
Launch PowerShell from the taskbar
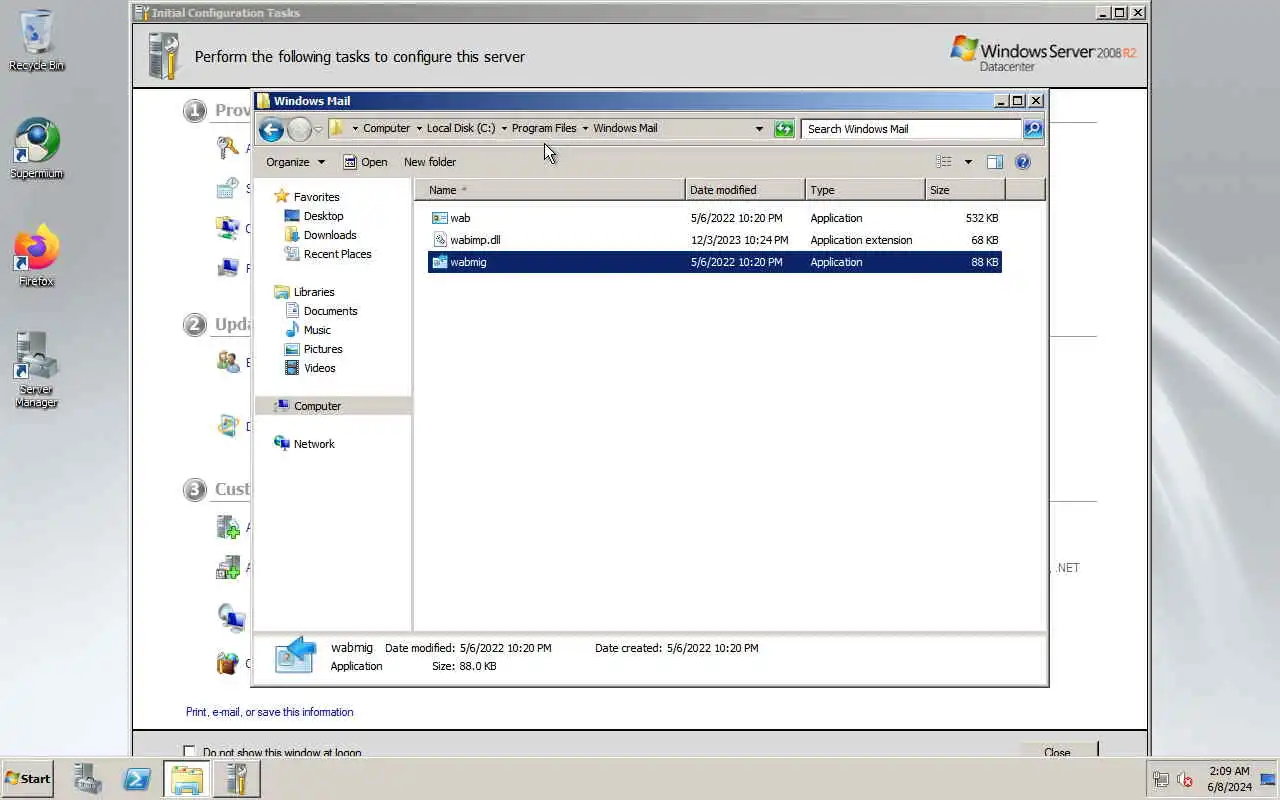pyautogui.click(x=137, y=779)
